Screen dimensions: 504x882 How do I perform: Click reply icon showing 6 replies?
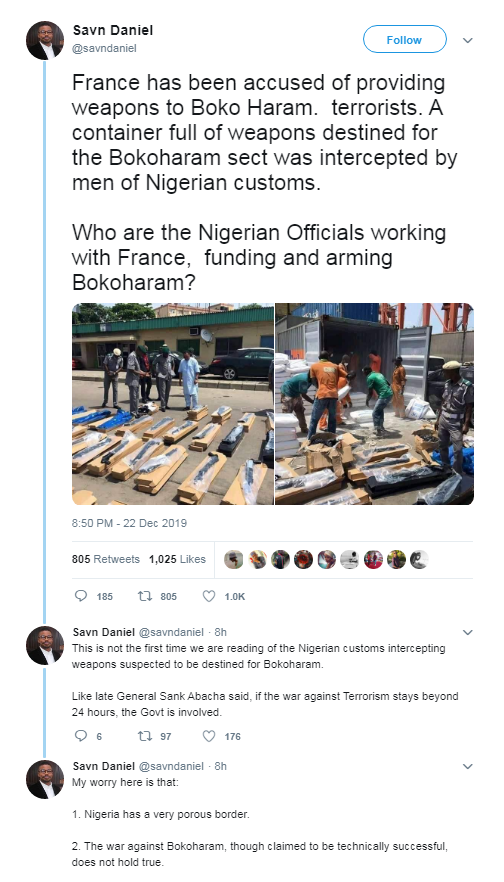81,736
